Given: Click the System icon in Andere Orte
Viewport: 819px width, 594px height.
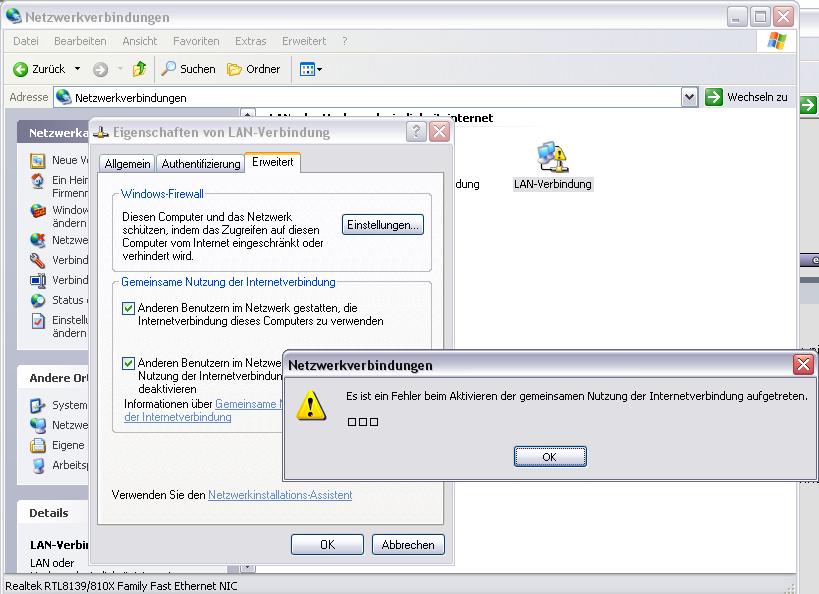Looking at the screenshot, I should (37, 405).
